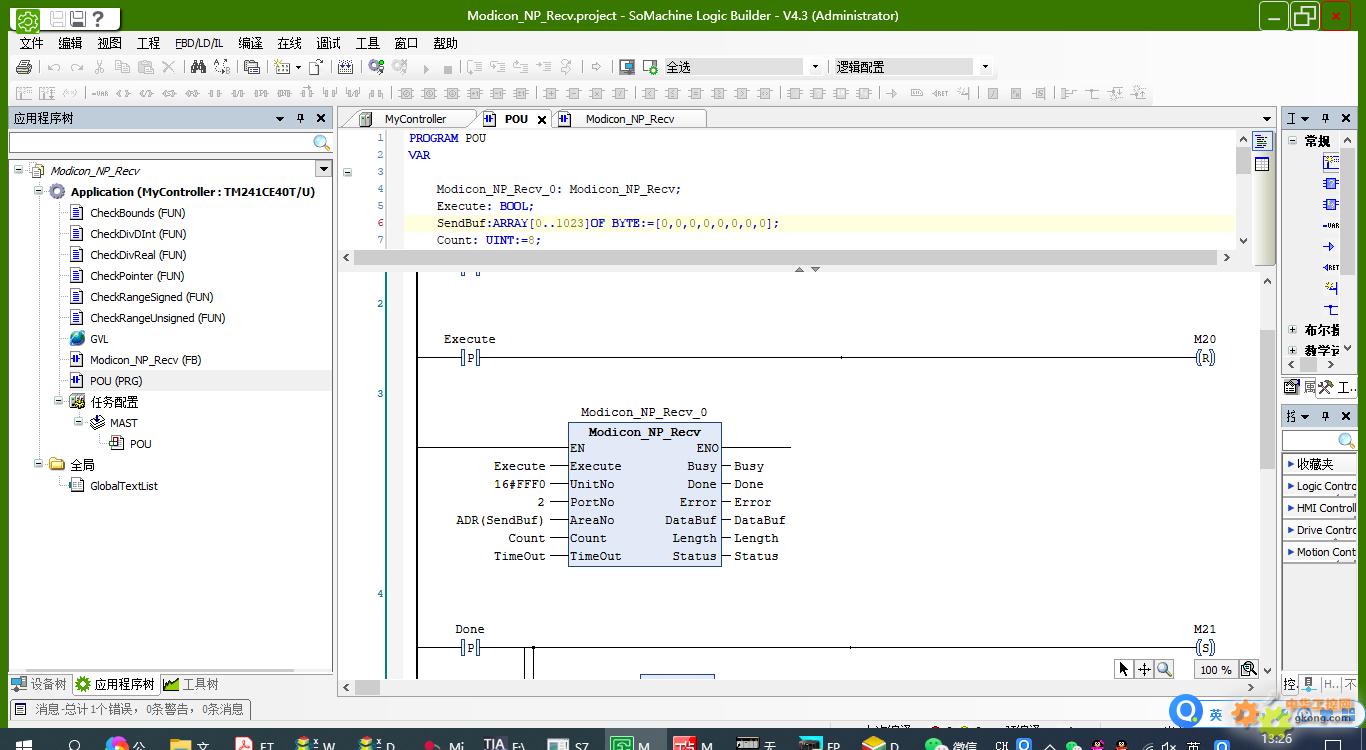Pin the 应用程序树 panel

[x=300, y=118]
